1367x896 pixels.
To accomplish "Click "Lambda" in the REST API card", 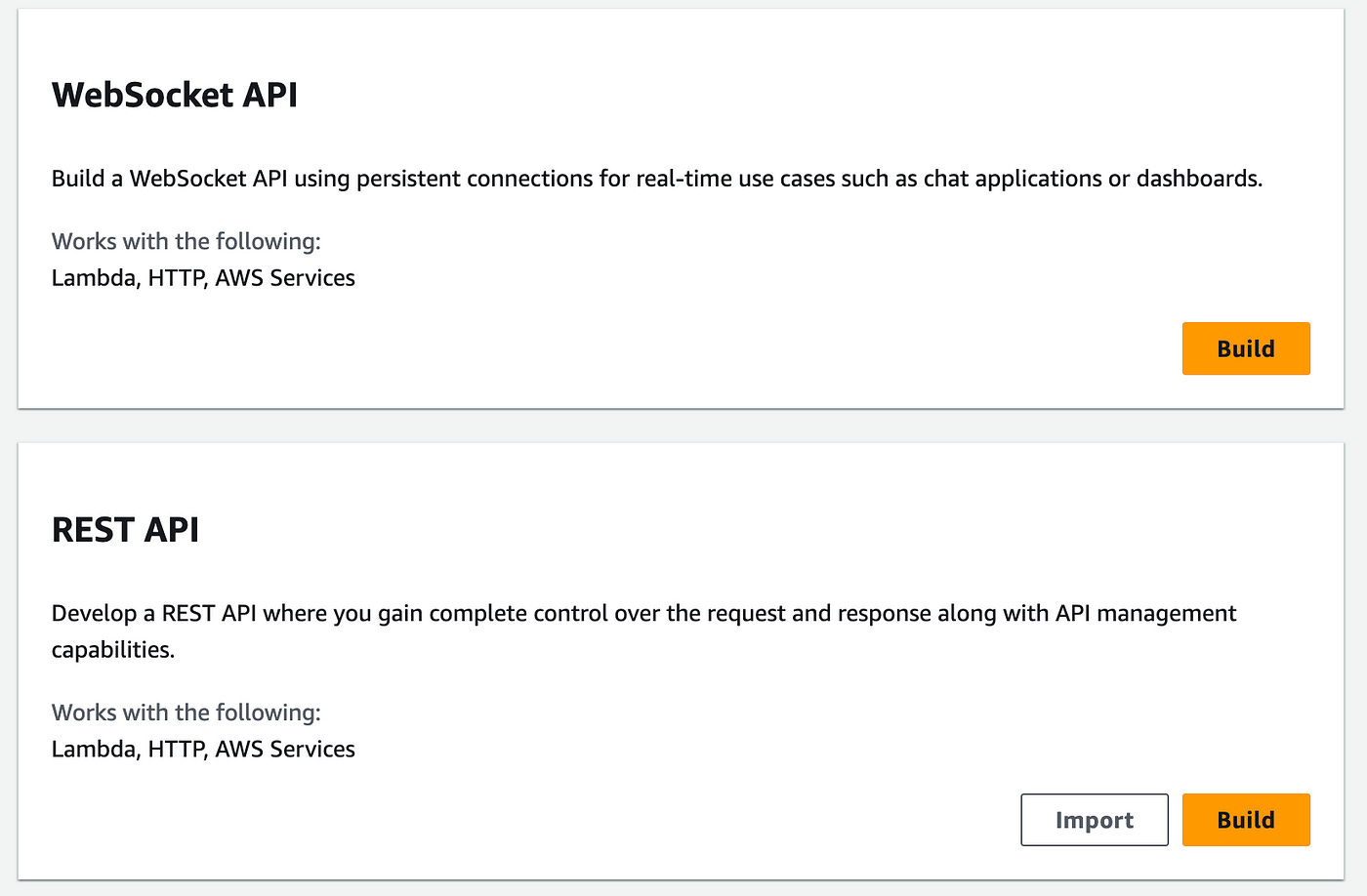I will pyautogui.click(x=93, y=750).
